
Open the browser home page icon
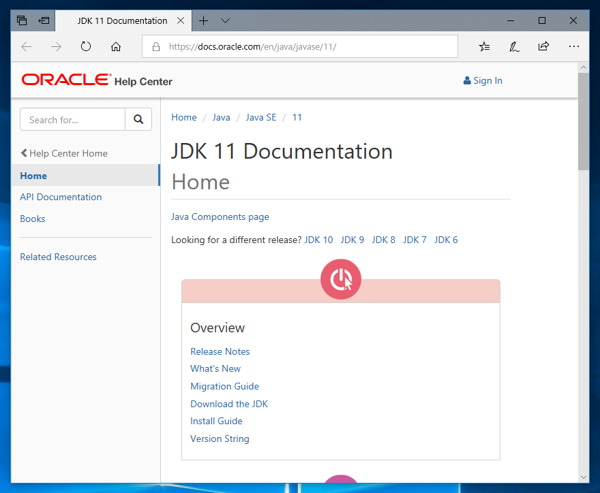pyautogui.click(x=116, y=47)
